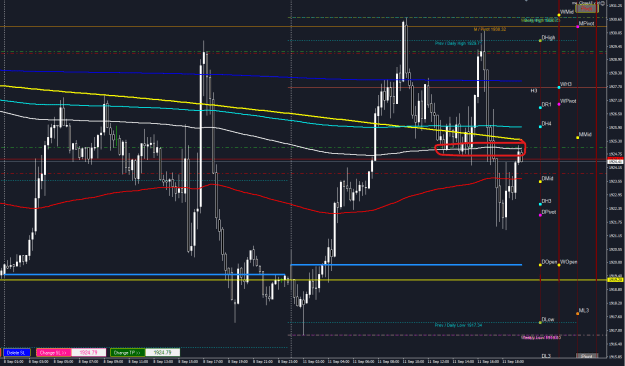625x366 pixels.
Task: Click the 'Prev / Daily Low' label text
Action: 458,325
